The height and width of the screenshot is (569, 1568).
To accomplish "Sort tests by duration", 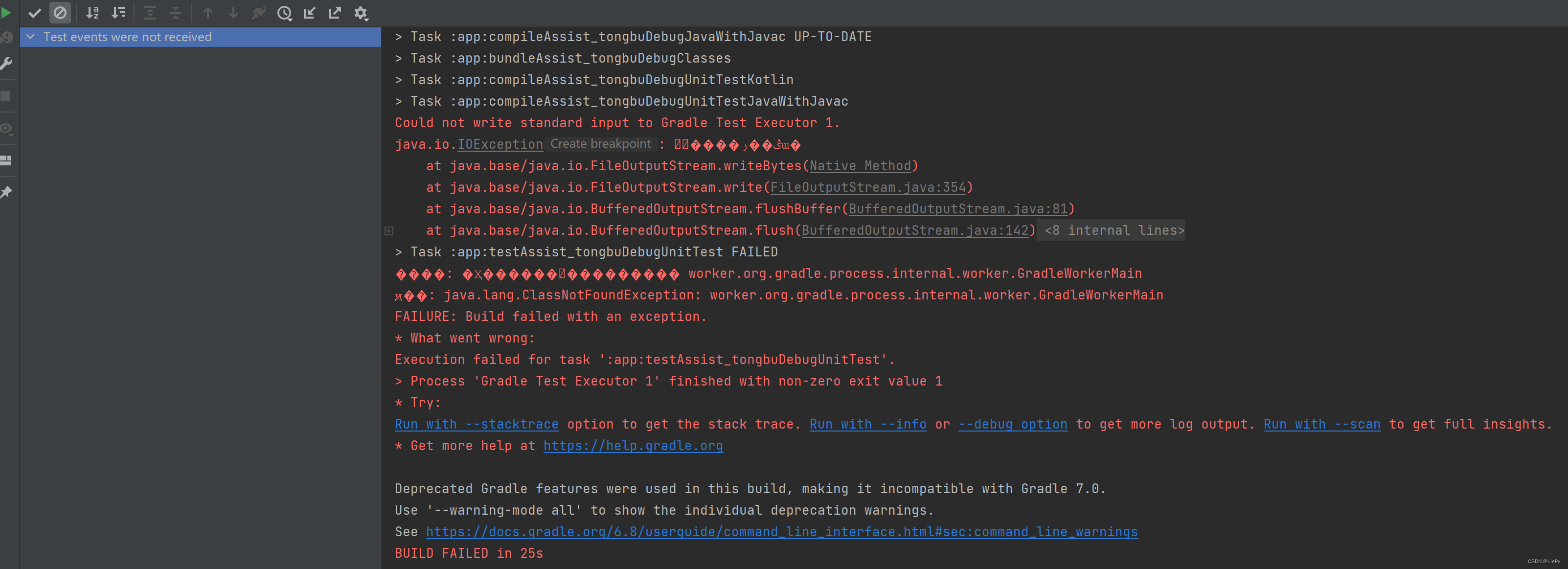I will pyautogui.click(x=119, y=12).
